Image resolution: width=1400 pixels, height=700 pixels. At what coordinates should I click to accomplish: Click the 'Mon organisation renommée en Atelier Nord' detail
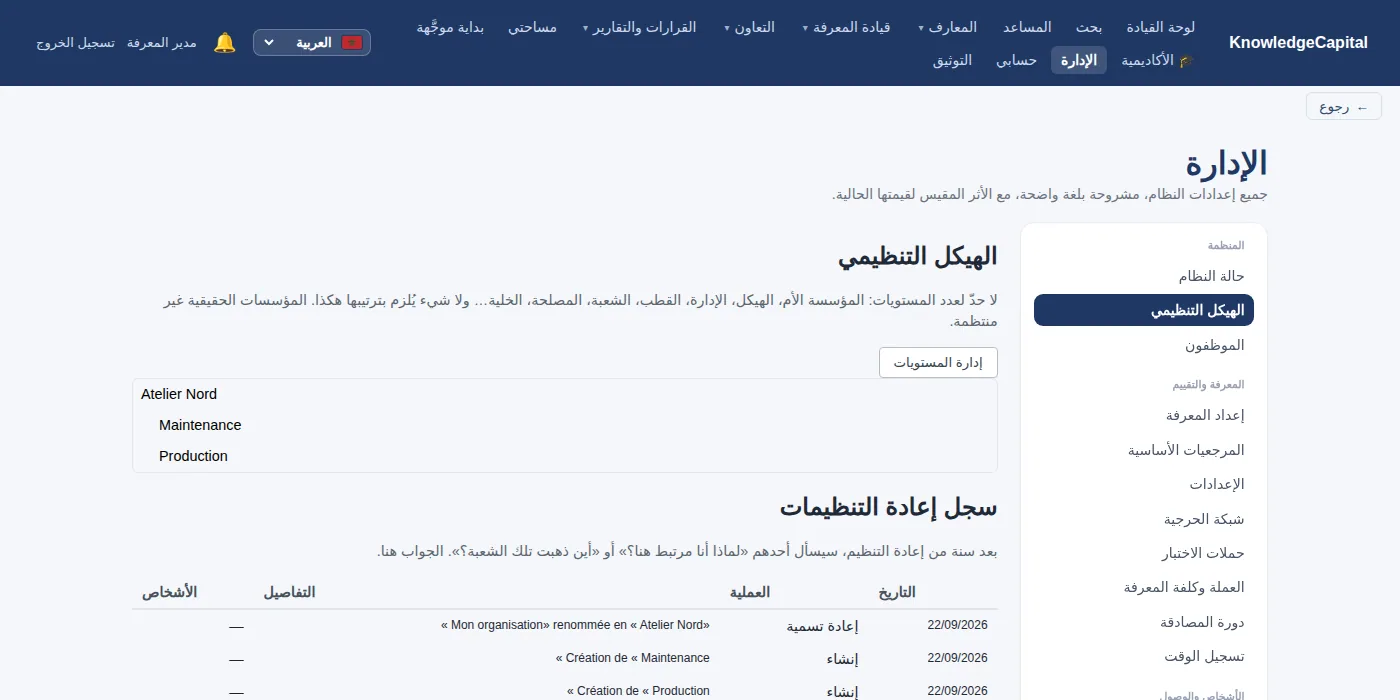575,625
